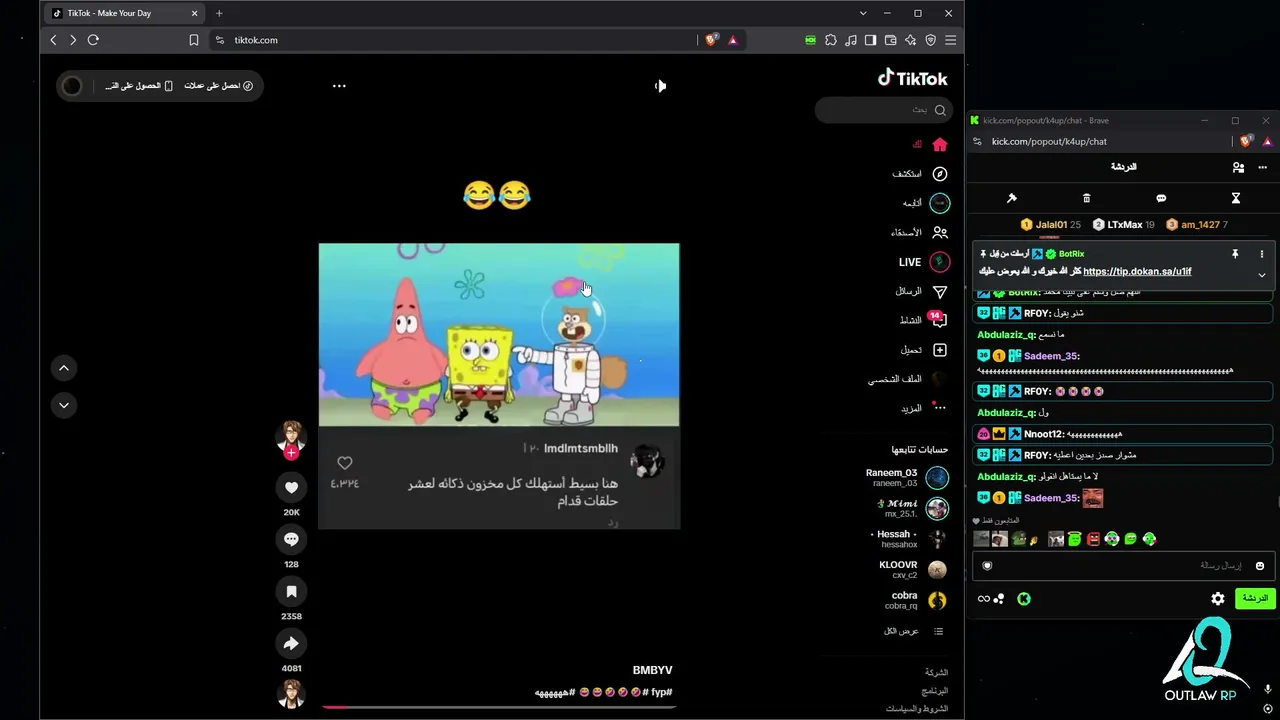Open the followed account Hessah

909,539
